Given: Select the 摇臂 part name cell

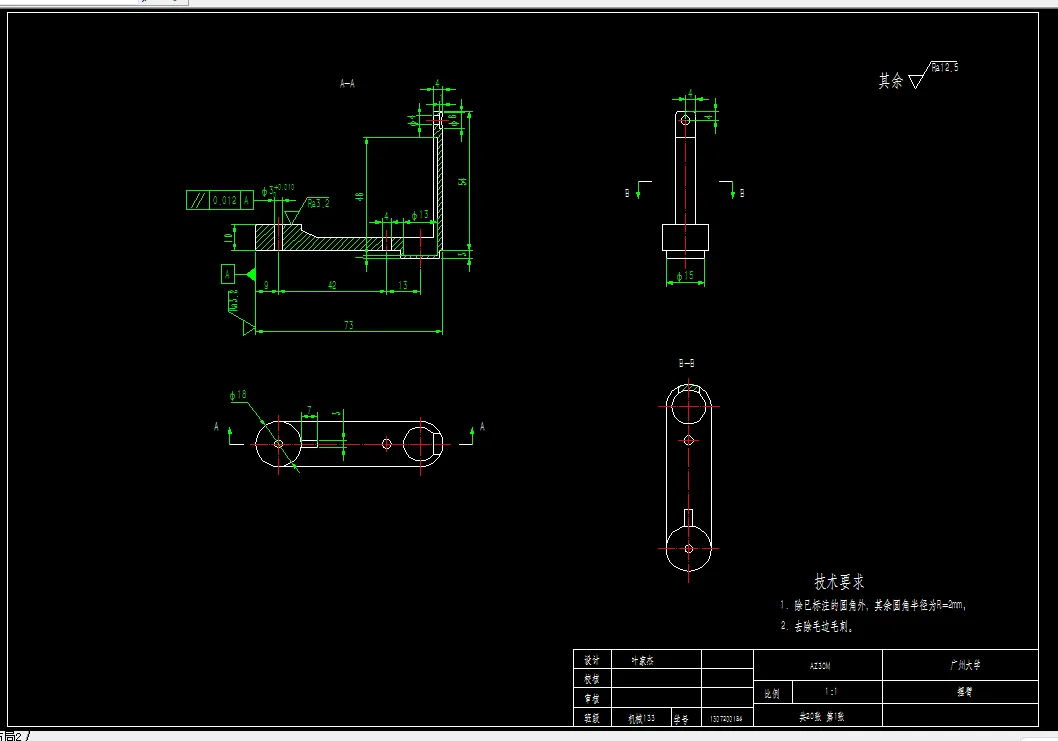Looking at the screenshot, I should [x=961, y=692].
